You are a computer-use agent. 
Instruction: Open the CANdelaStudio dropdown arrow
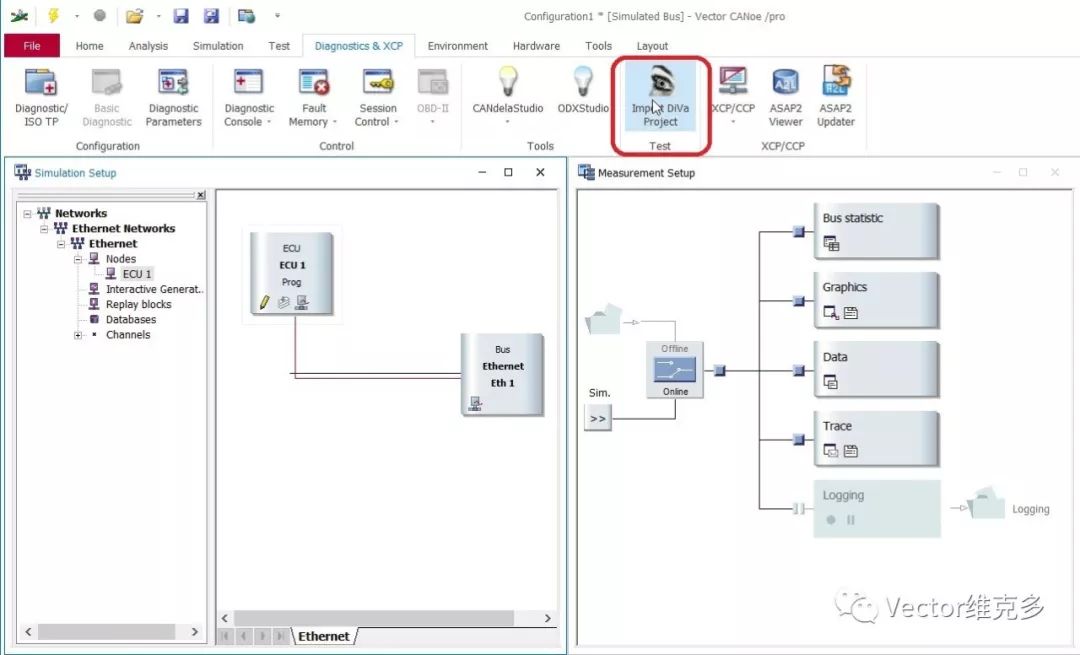click(x=508, y=123)
